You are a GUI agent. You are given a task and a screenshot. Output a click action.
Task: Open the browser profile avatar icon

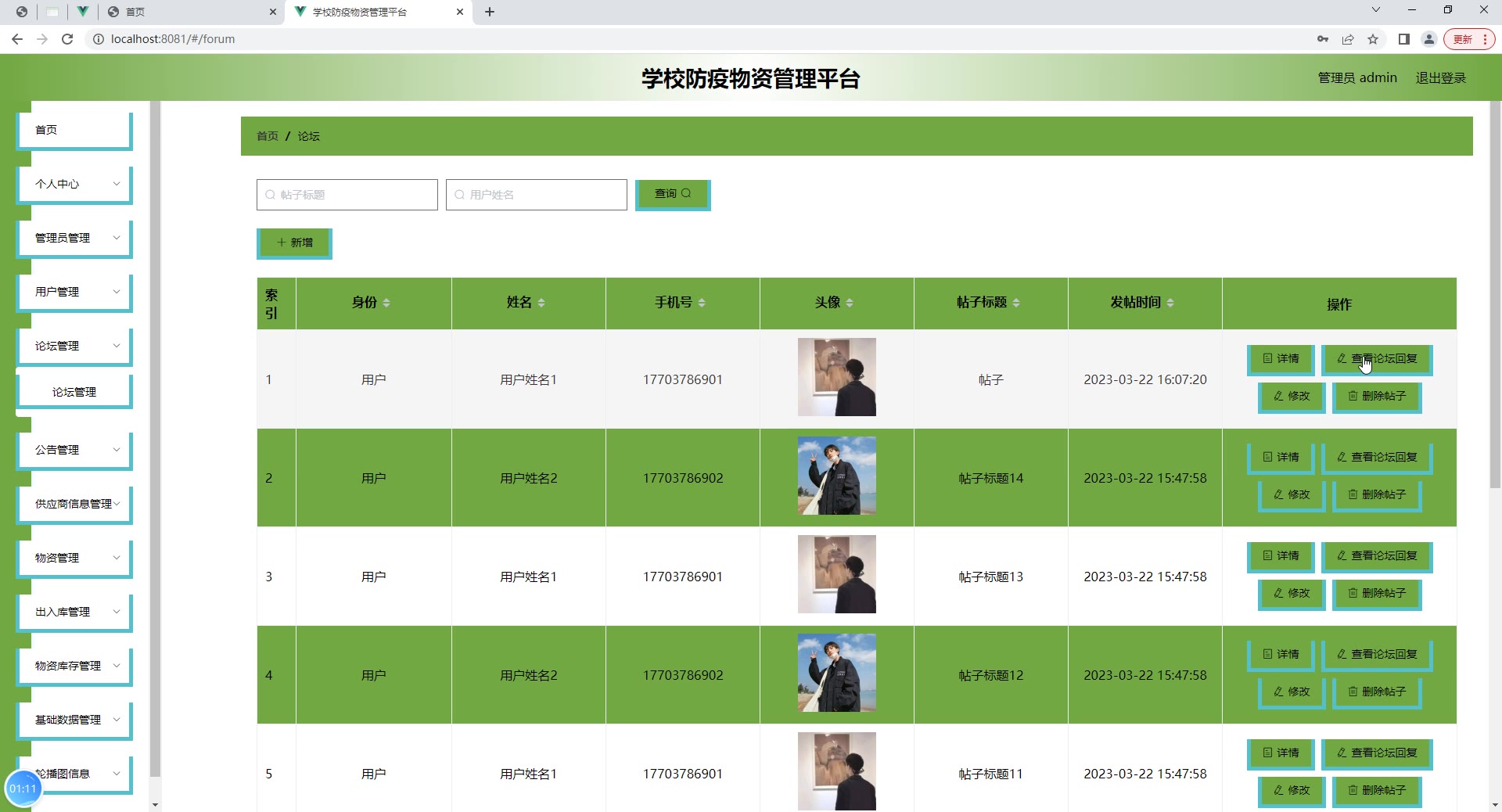tap(1429, 39)
